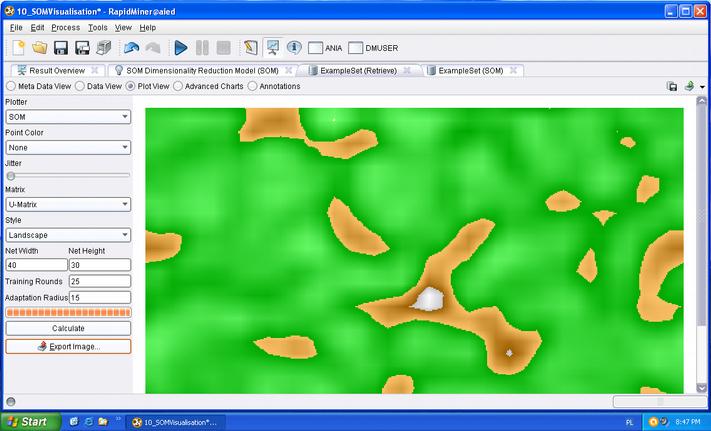Open the File menu

click(x=16, y=28)
